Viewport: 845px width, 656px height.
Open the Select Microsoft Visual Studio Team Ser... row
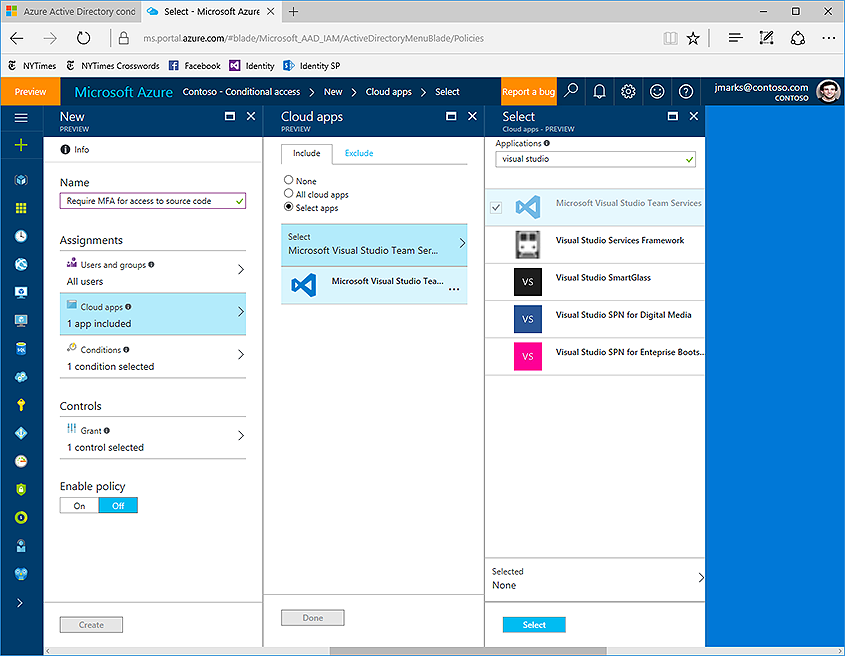tap(374, 245)
